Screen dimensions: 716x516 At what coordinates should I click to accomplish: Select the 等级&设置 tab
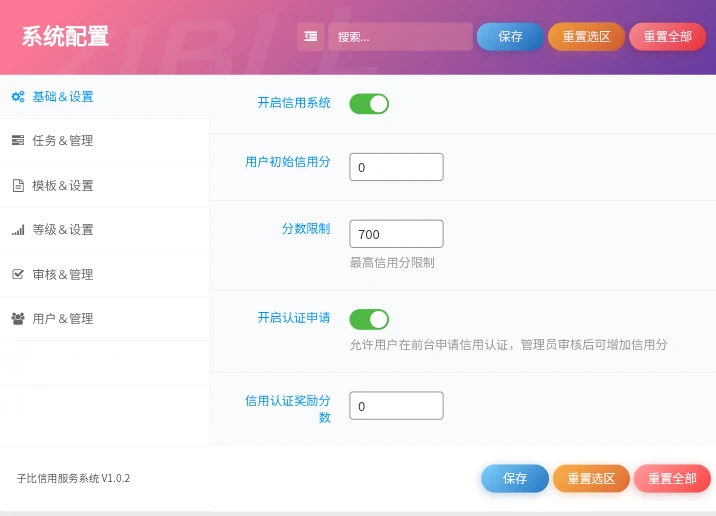point(105,230)
